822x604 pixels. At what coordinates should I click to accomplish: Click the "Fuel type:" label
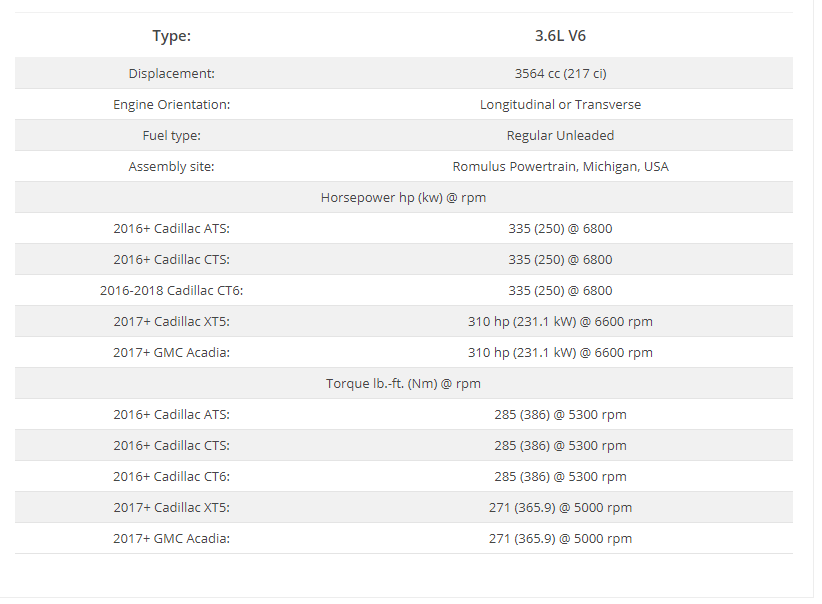[x=171, y=135]
